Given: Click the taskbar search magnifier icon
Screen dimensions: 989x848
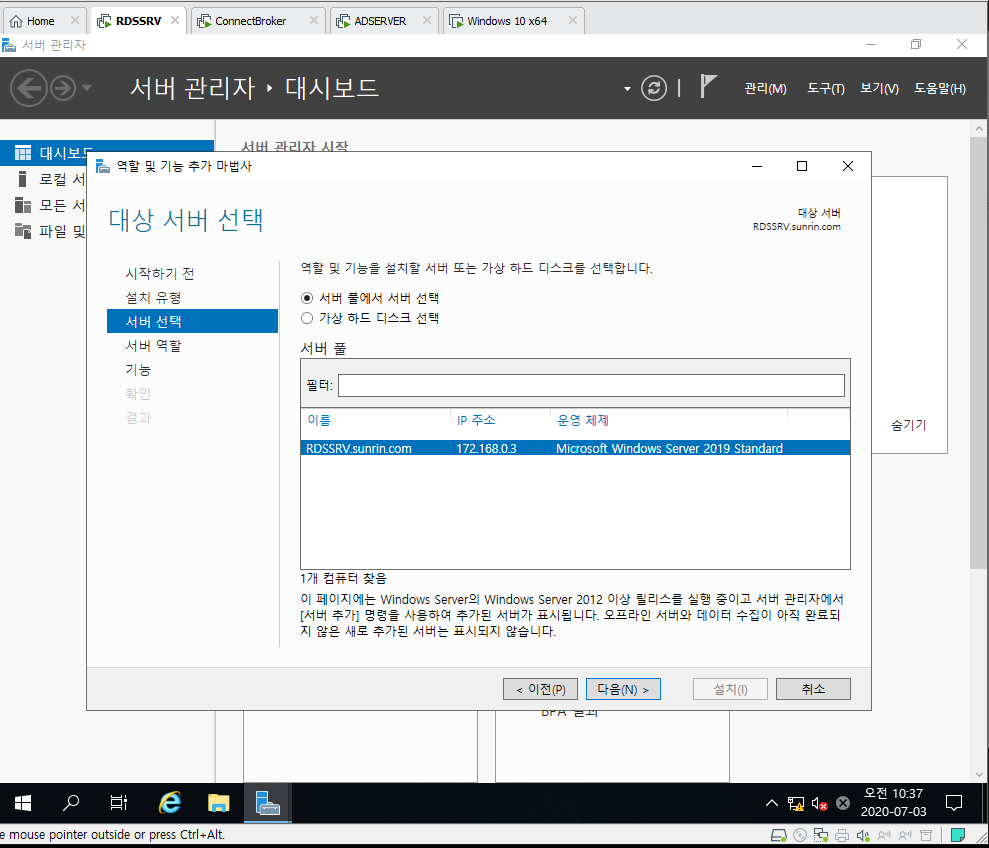Looking at the screenshot, I should [71, 803].
